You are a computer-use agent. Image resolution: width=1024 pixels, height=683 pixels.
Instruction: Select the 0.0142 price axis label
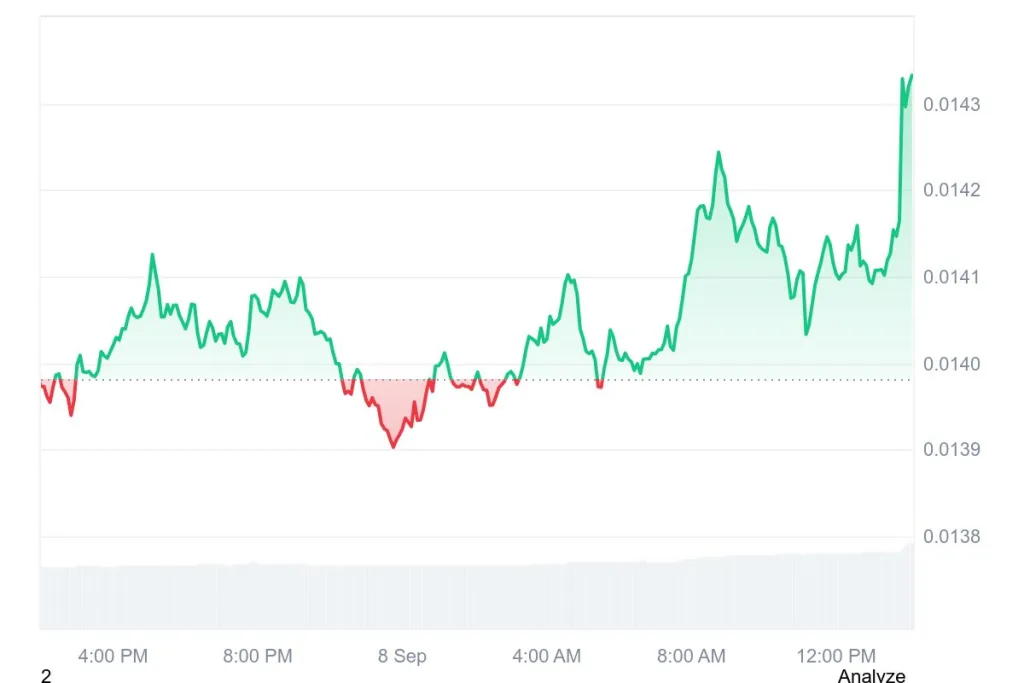(952, 190)
